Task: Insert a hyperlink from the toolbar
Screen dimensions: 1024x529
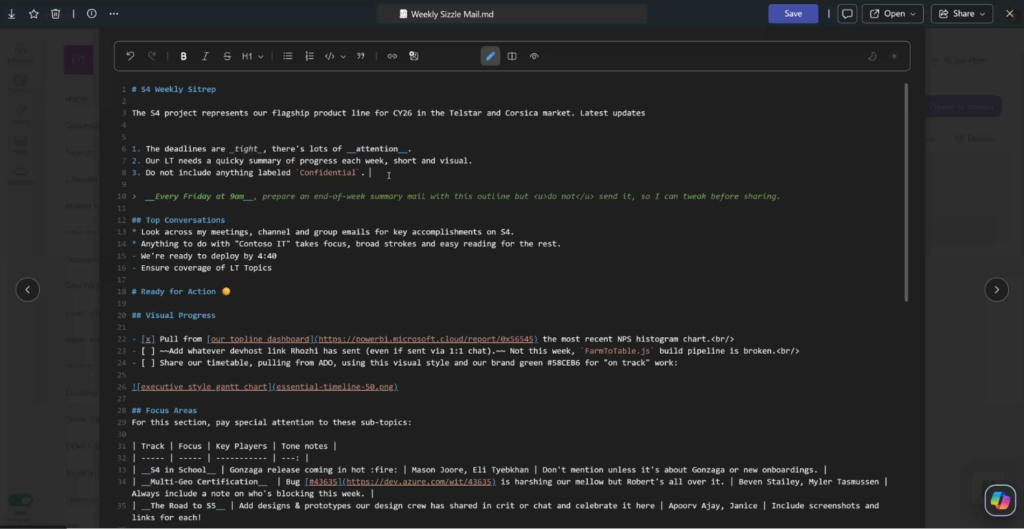Action: [392, 56]
